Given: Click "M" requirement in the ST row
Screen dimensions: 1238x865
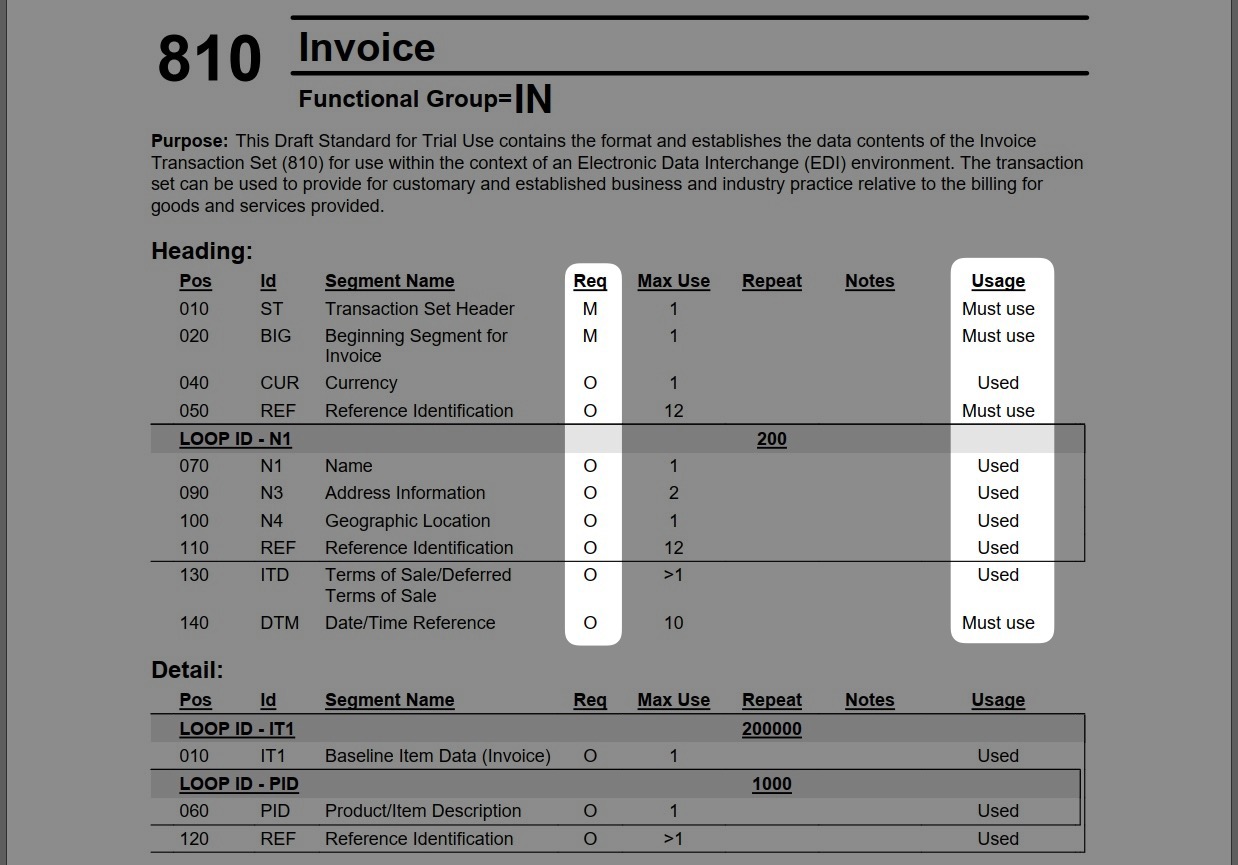Looking at the screenshot, I should pyautogui.click(x=590, y=309).
